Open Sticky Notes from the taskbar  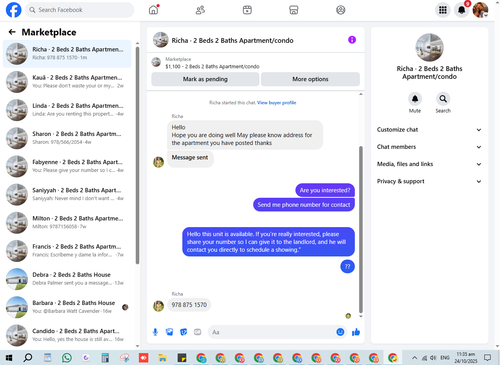[x=182, y=358]
